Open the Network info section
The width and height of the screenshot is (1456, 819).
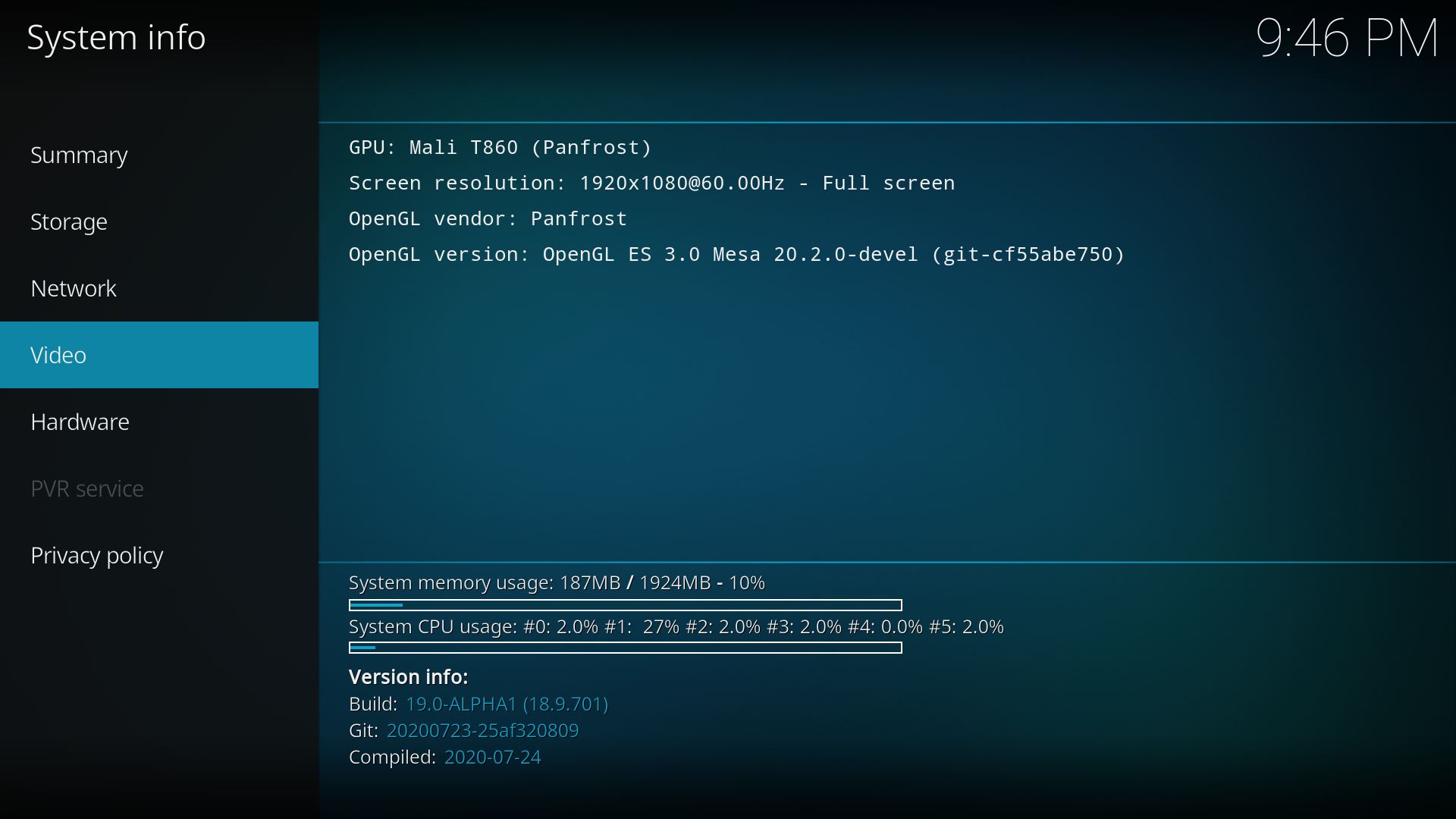(159, 288)
